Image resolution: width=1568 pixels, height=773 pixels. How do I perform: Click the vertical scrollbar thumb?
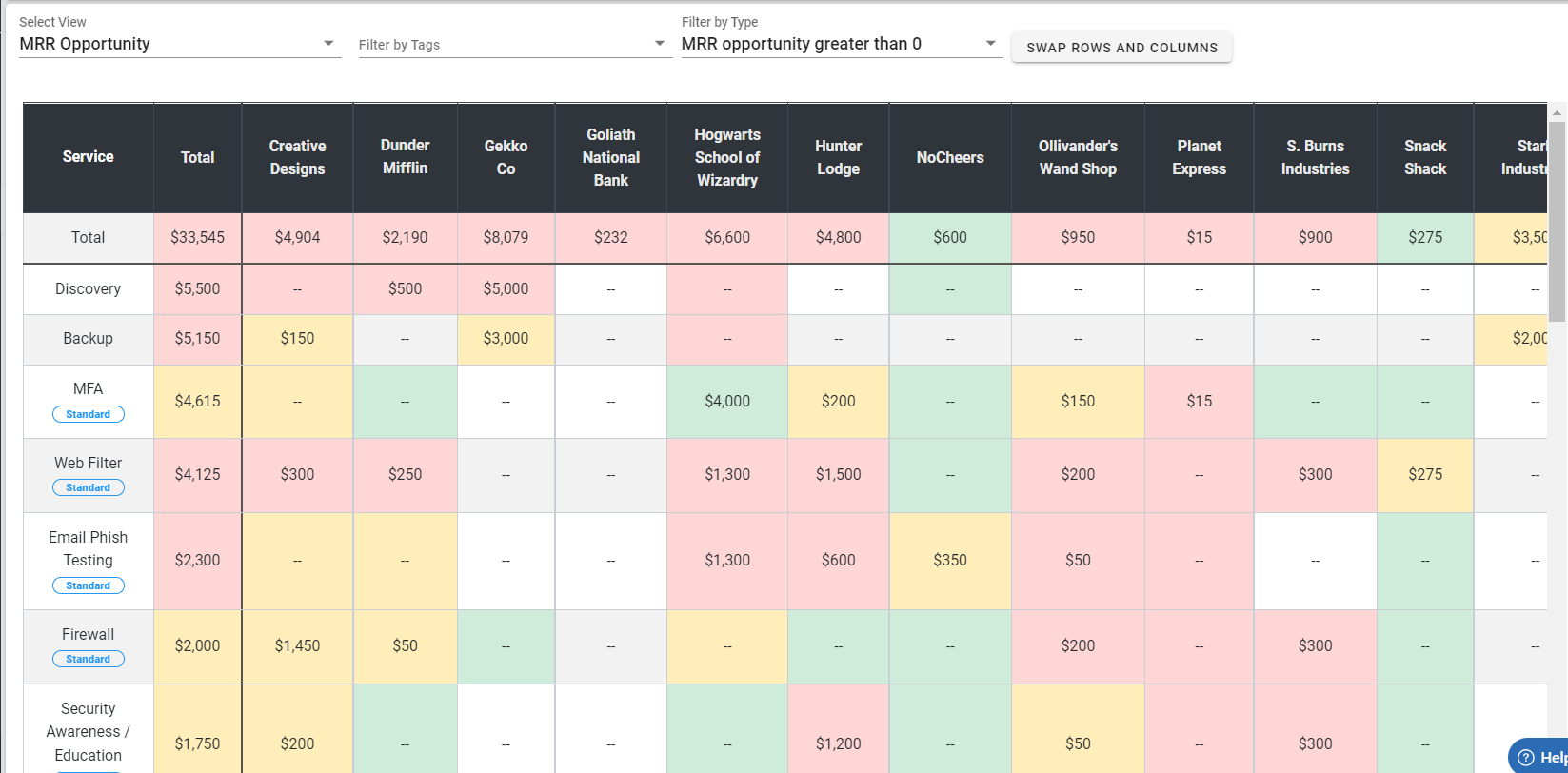(1557, 219)
